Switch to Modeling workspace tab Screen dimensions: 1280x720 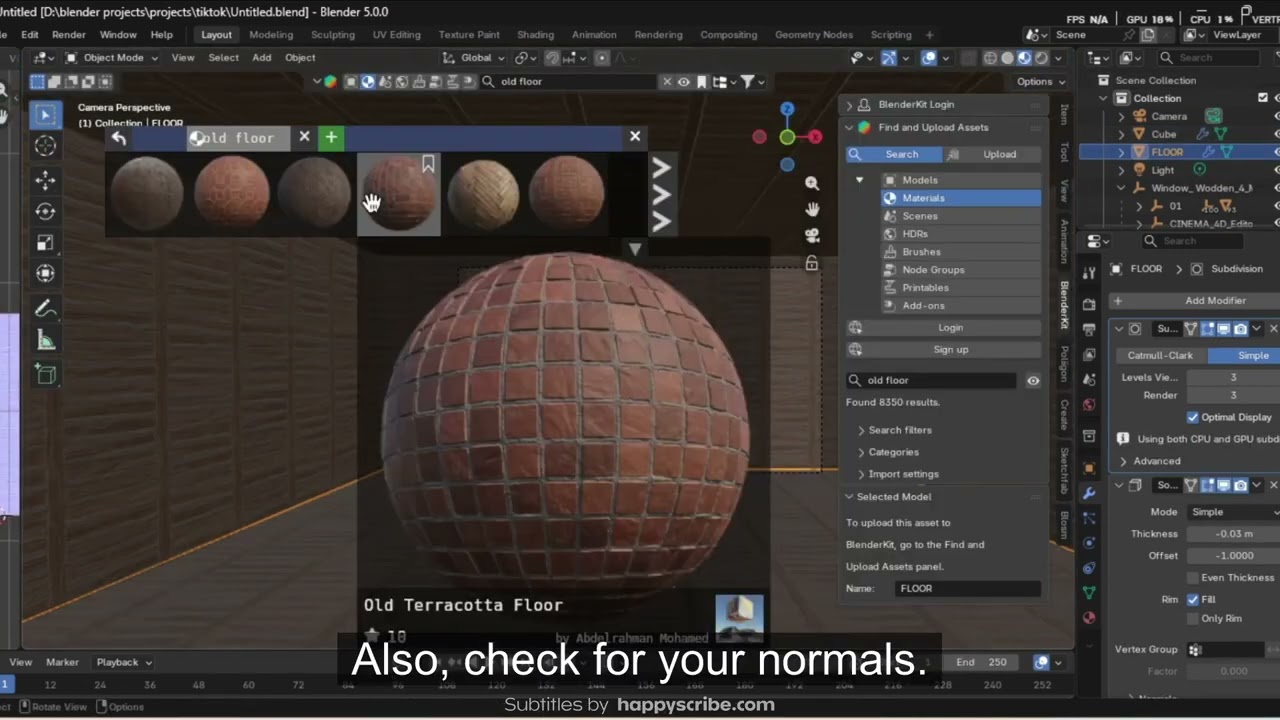(x=271, y=35)
